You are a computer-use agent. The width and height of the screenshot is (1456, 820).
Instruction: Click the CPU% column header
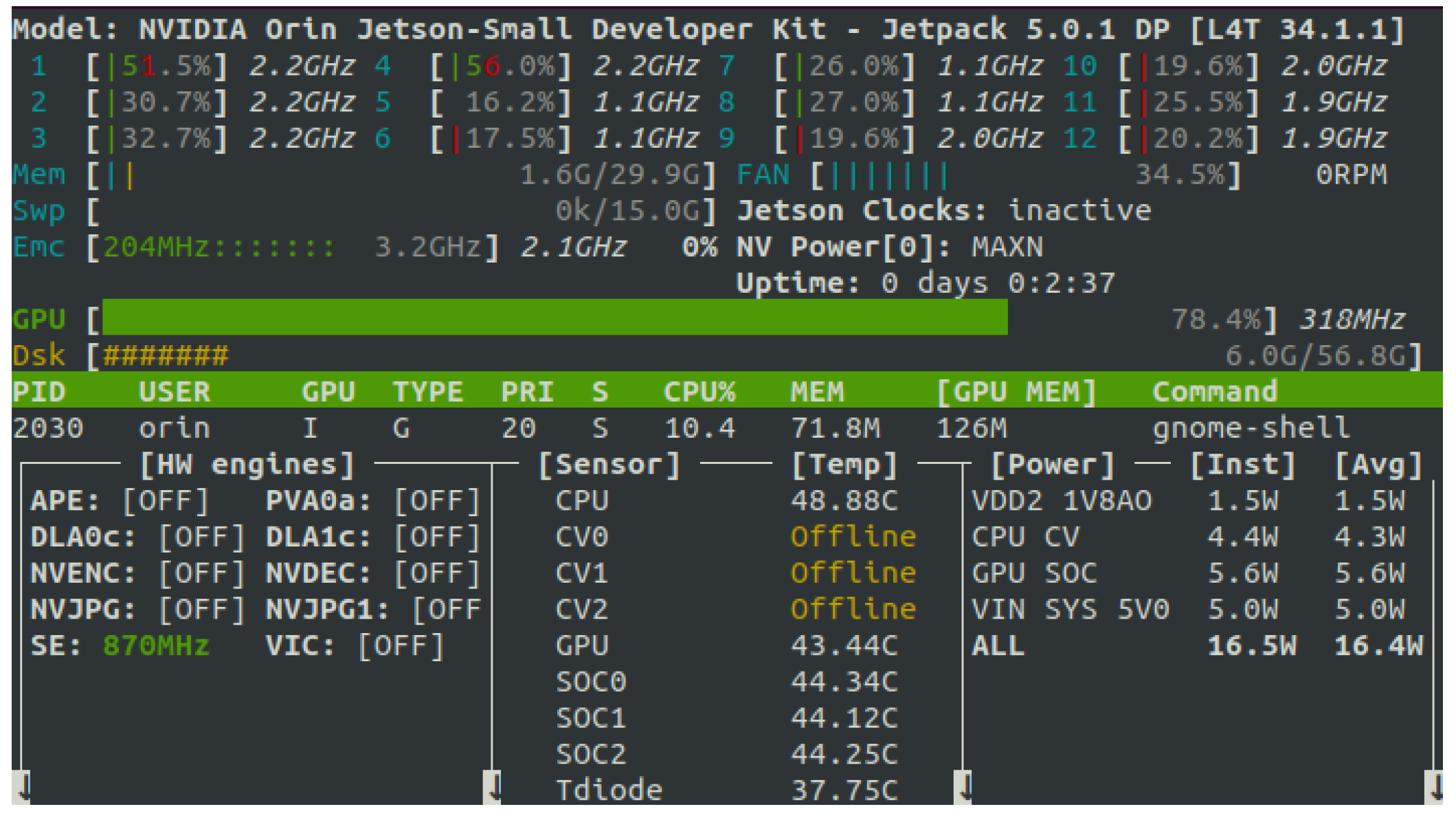pyautogui.click(x=699, y=391)
